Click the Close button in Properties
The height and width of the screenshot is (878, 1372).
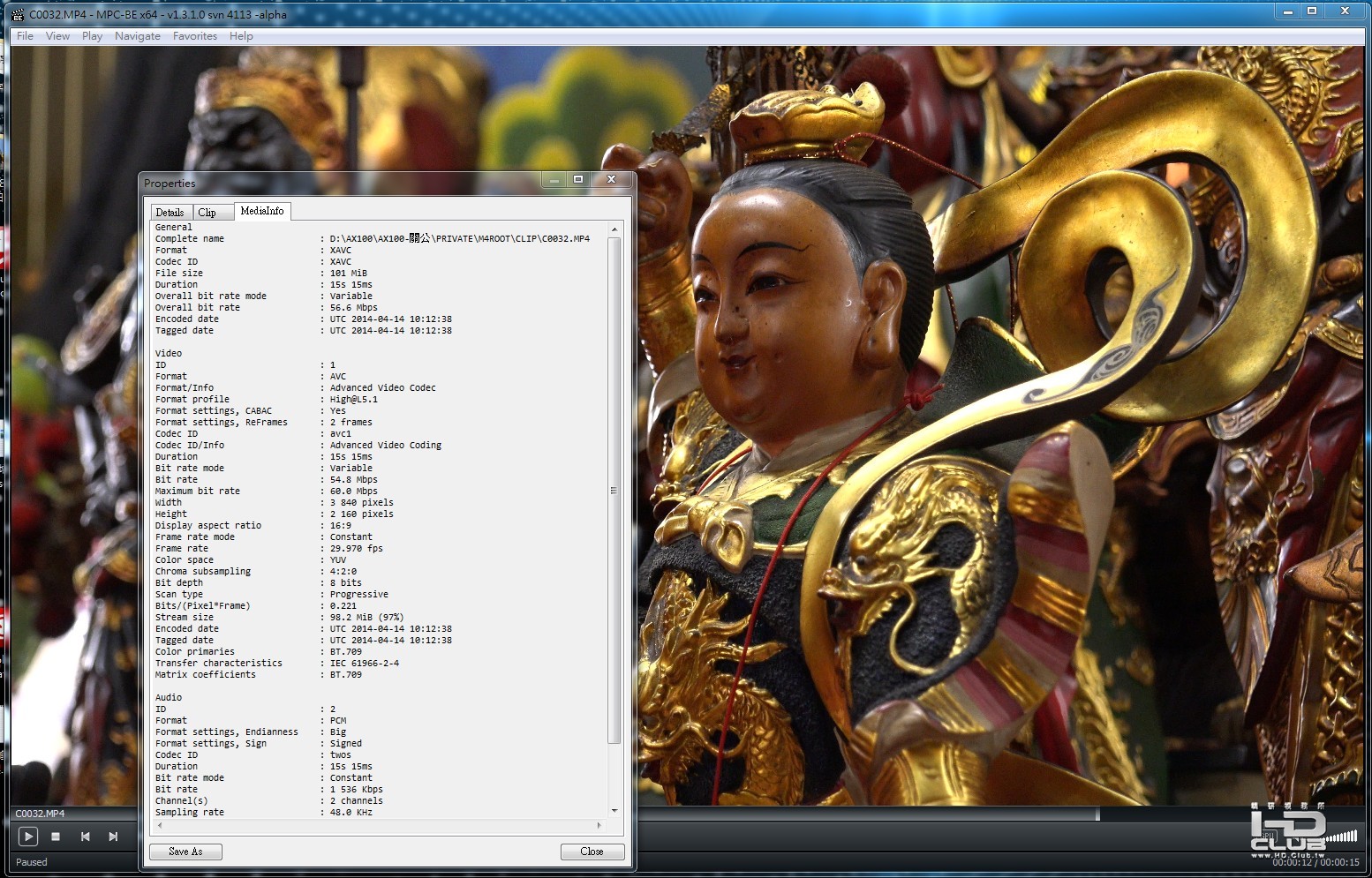(592, 852)
